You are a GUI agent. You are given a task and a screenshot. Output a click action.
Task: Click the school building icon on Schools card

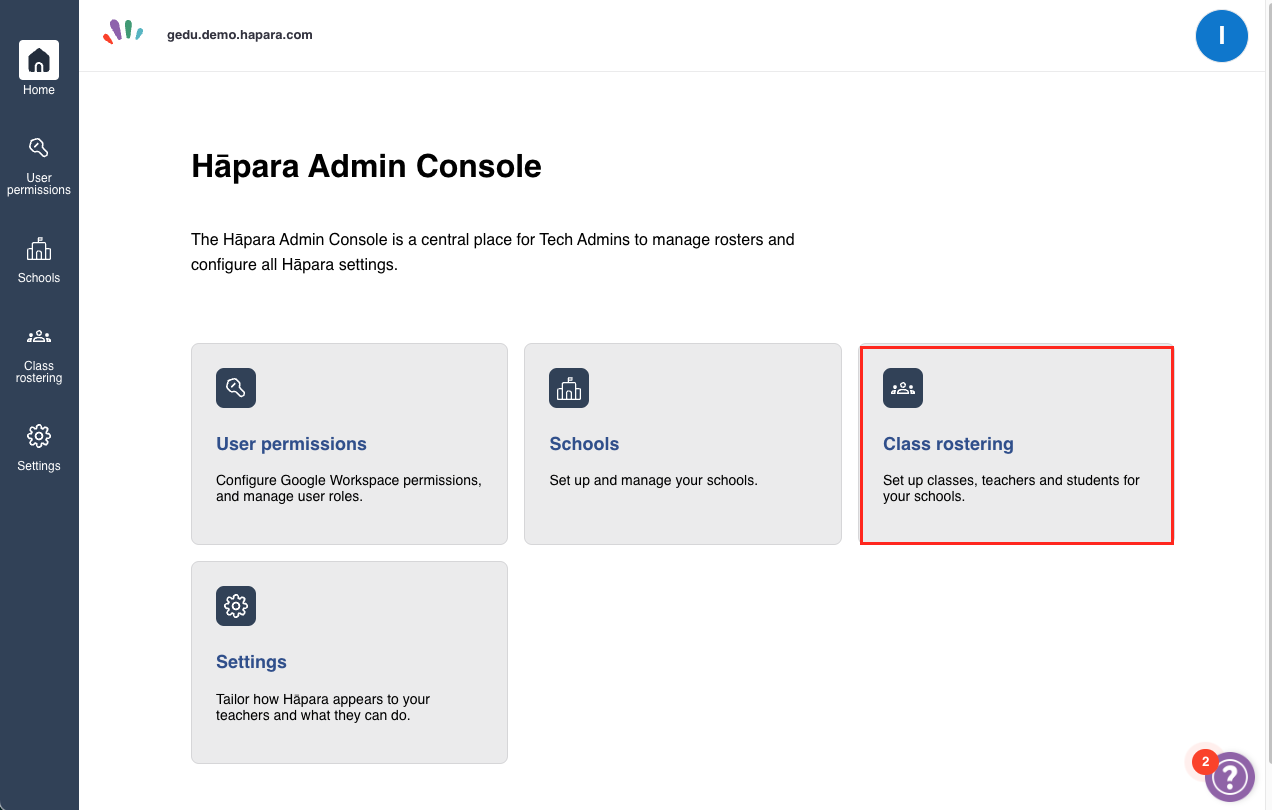click(568, 388)
